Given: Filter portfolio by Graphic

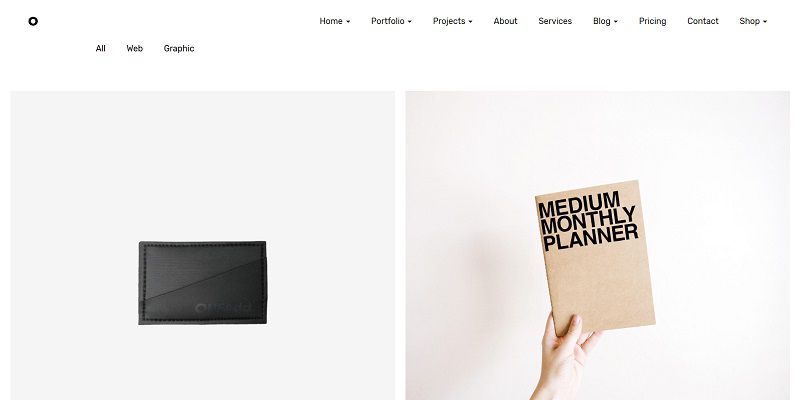Looking at the screenshot, I should 179,48.
